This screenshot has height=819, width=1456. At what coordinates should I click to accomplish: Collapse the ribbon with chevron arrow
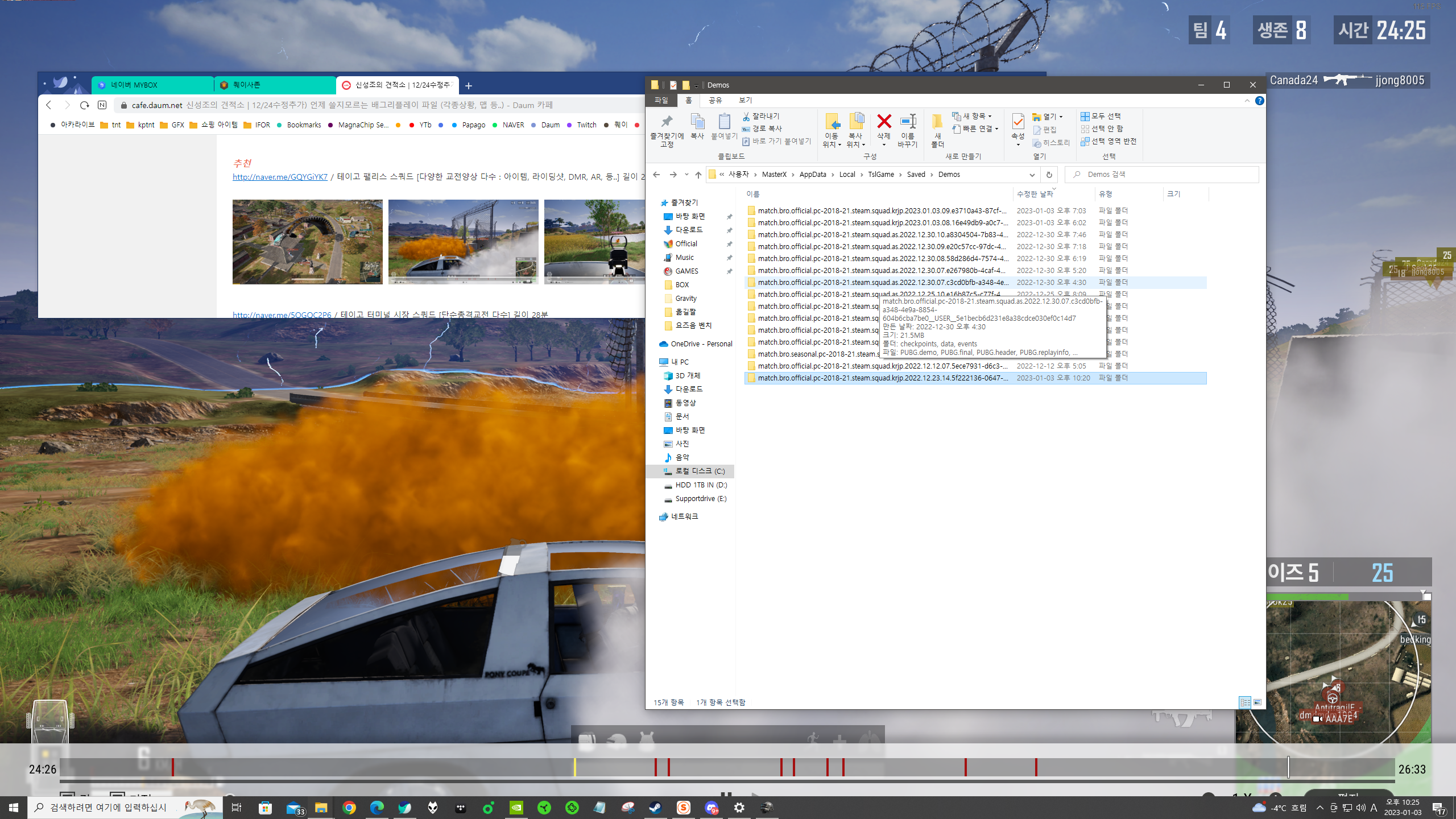pos(1247,101)
